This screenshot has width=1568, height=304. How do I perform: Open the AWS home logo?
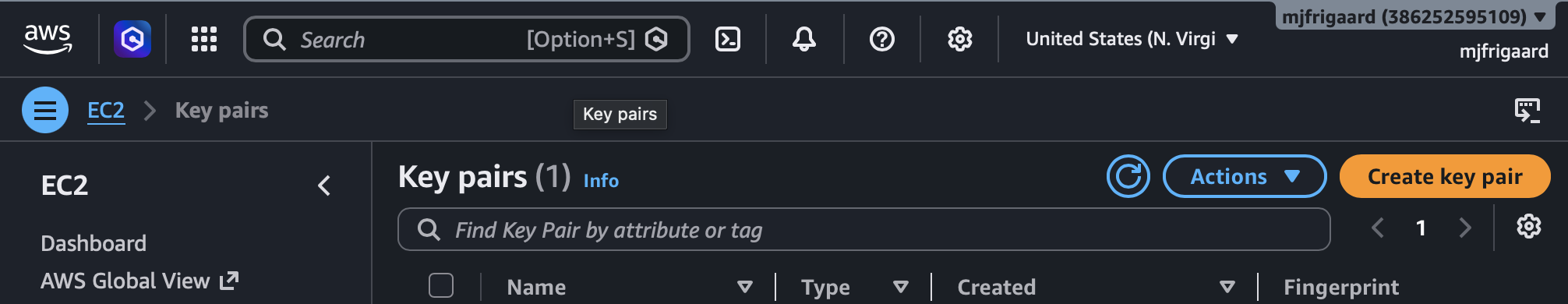[48, 39]
